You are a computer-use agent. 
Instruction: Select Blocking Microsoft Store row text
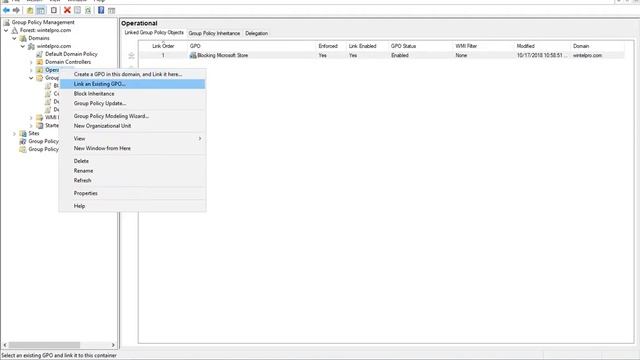click(222, 55)
